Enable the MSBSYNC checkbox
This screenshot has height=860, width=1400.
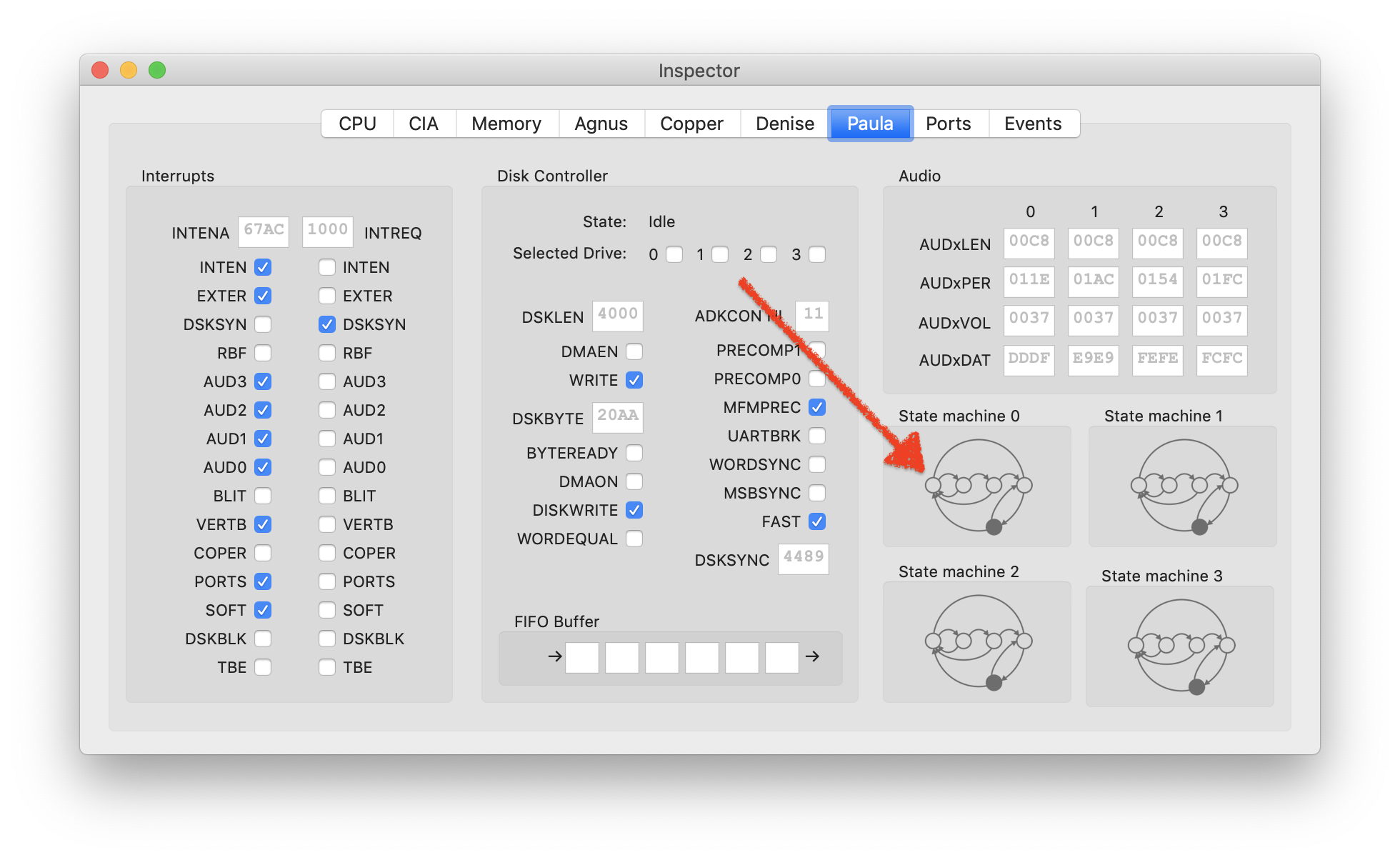(x=817, y=493)
